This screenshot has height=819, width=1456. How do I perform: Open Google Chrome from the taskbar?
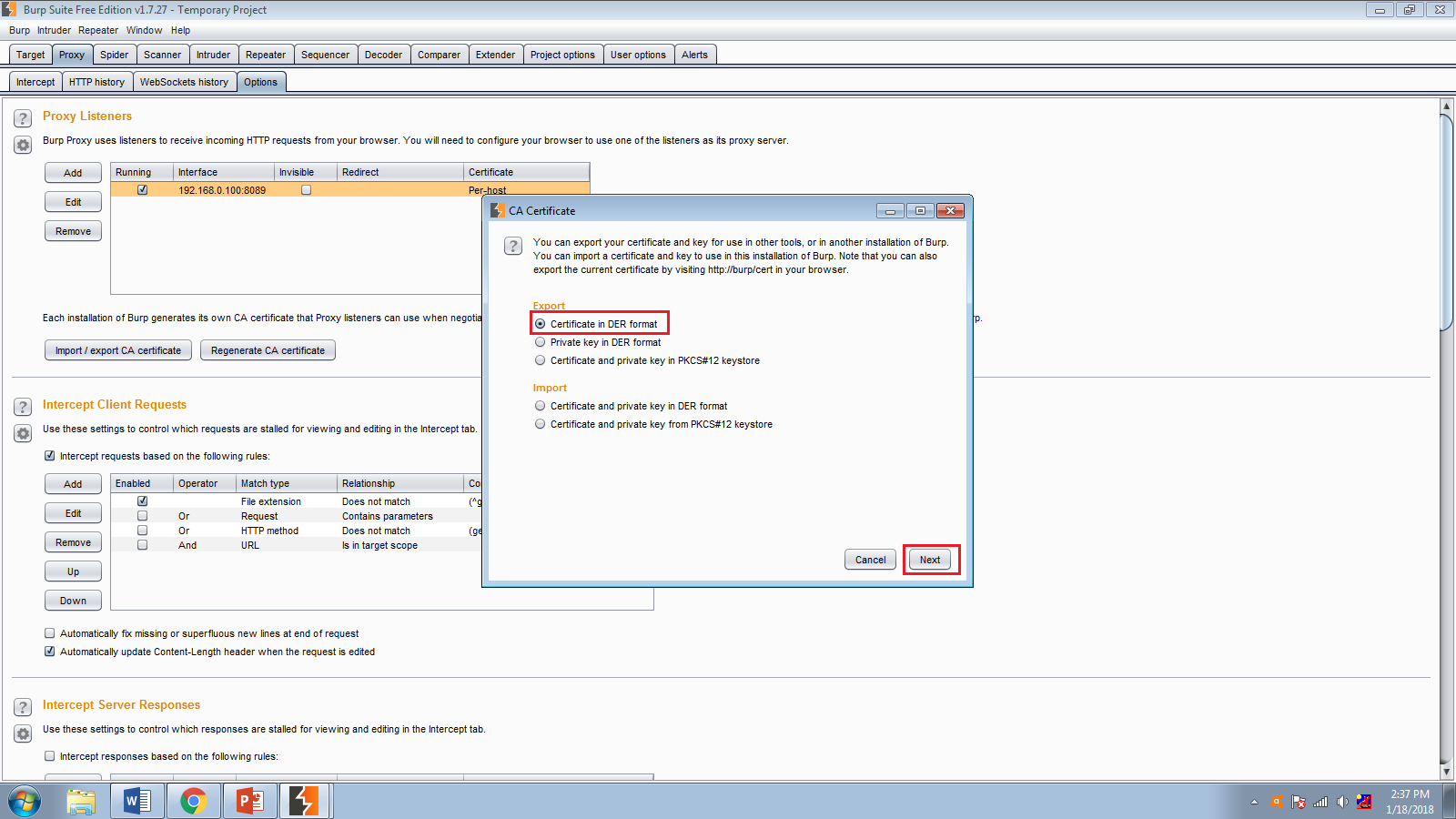point(193,801)
